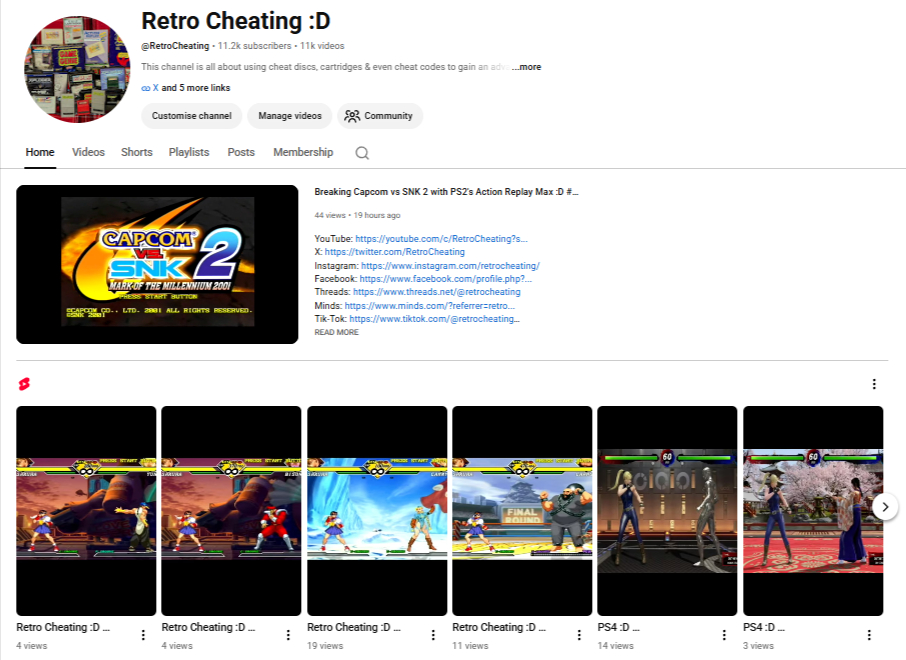This screenshot has height=660, width=906.
Task: Open title of the 19 views short
Action: 354,627
